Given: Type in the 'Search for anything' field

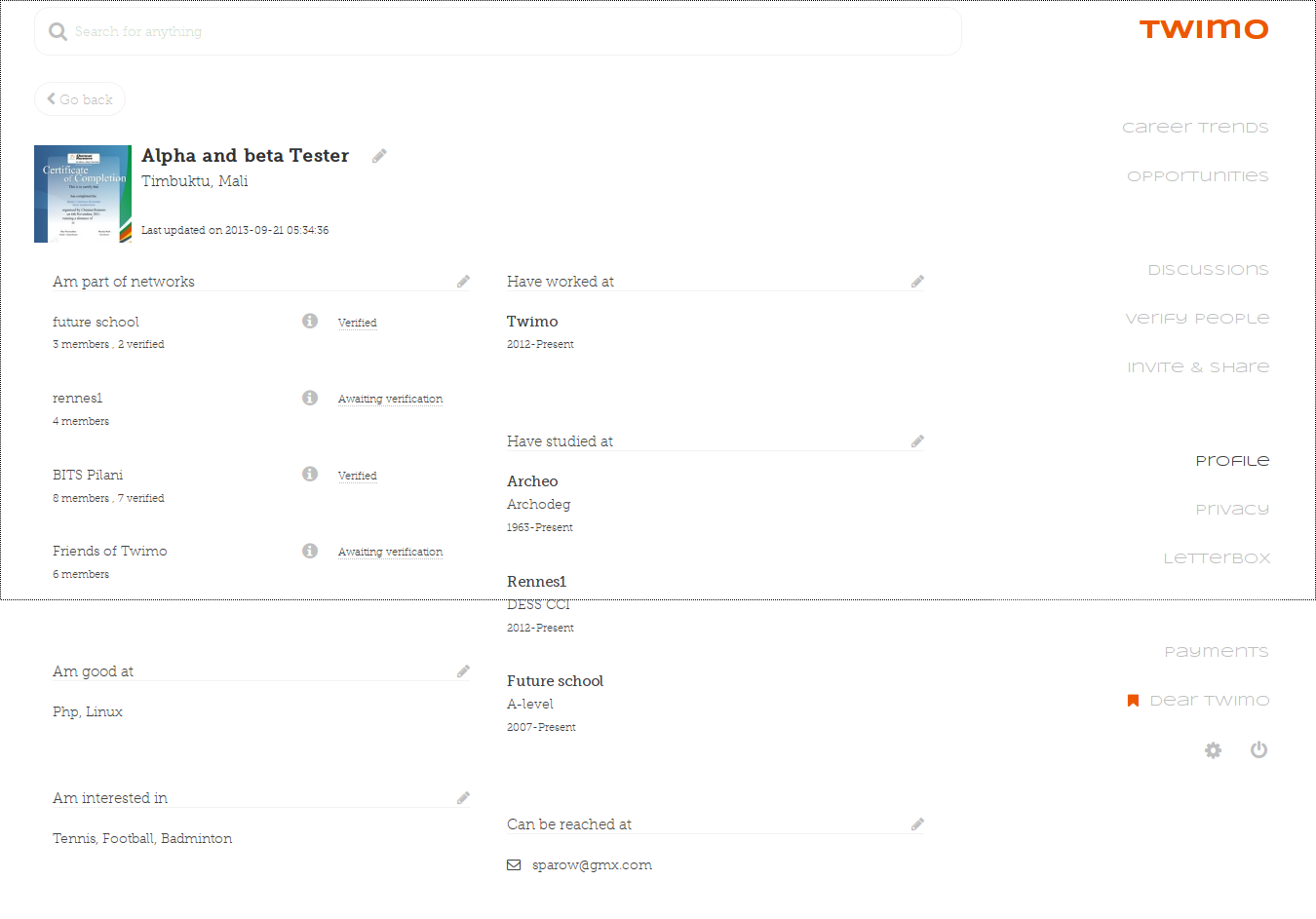Looking at the screenshot, I should 497,32.
